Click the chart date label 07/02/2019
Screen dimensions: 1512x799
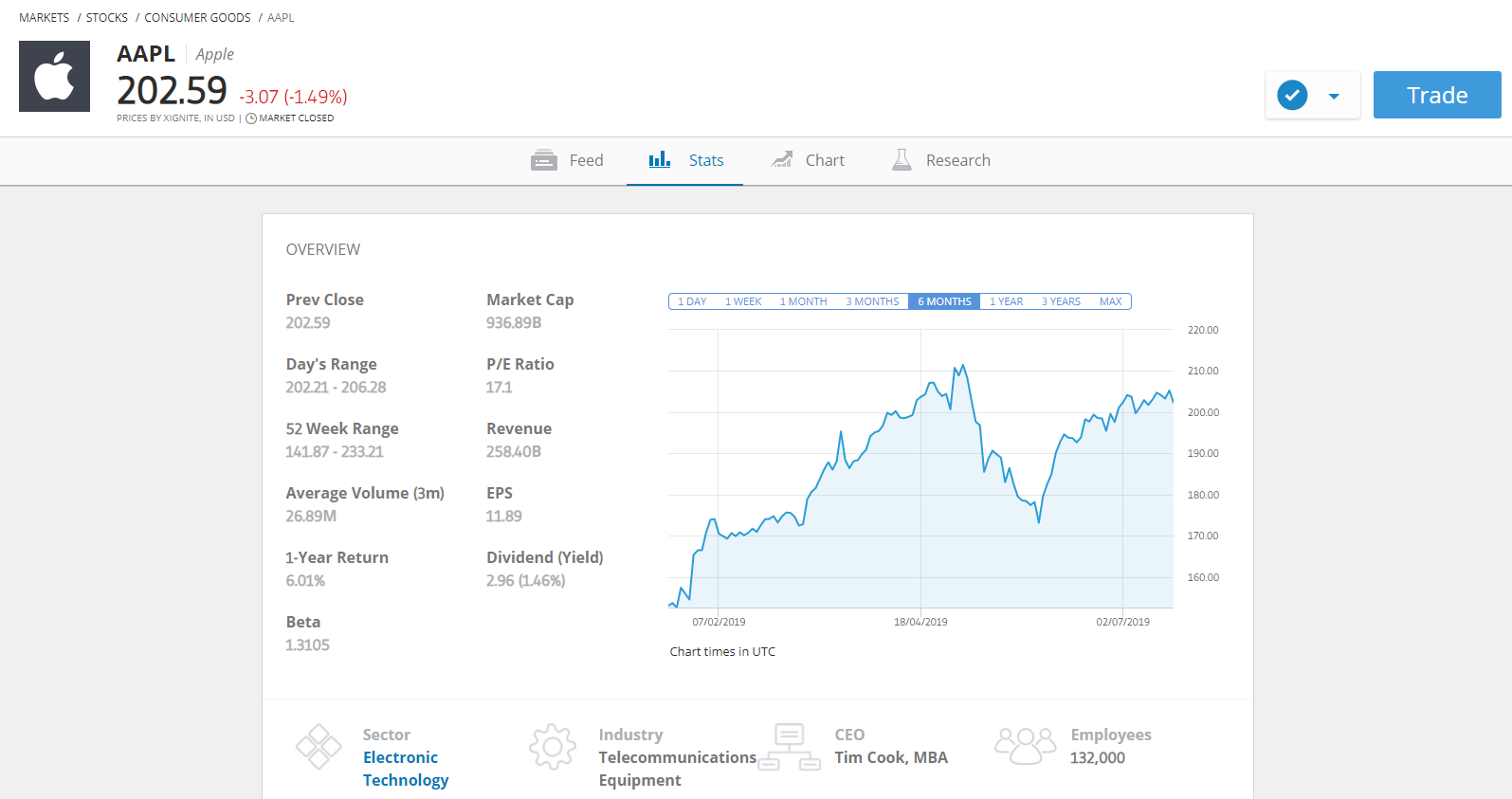[x=719, y=622]
